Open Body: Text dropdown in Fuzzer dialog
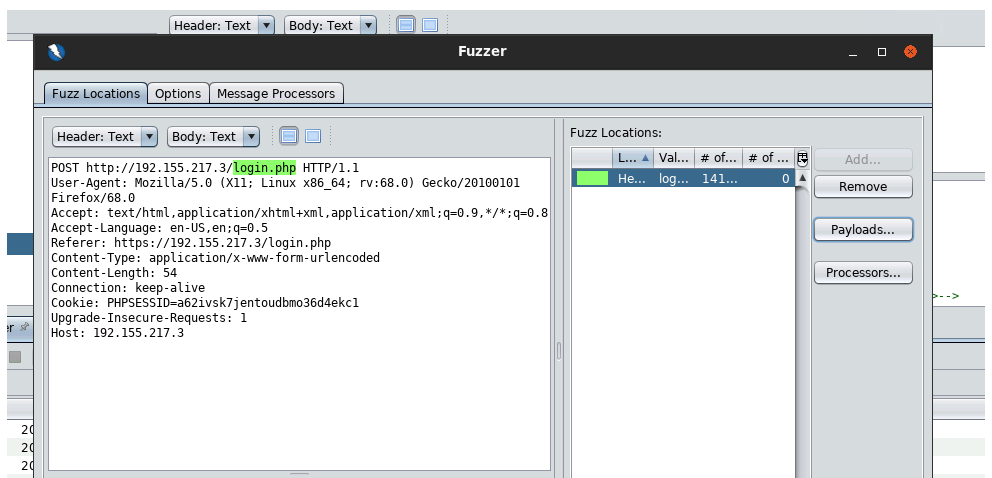Screen dimensions: 992x478 (214, 136)
